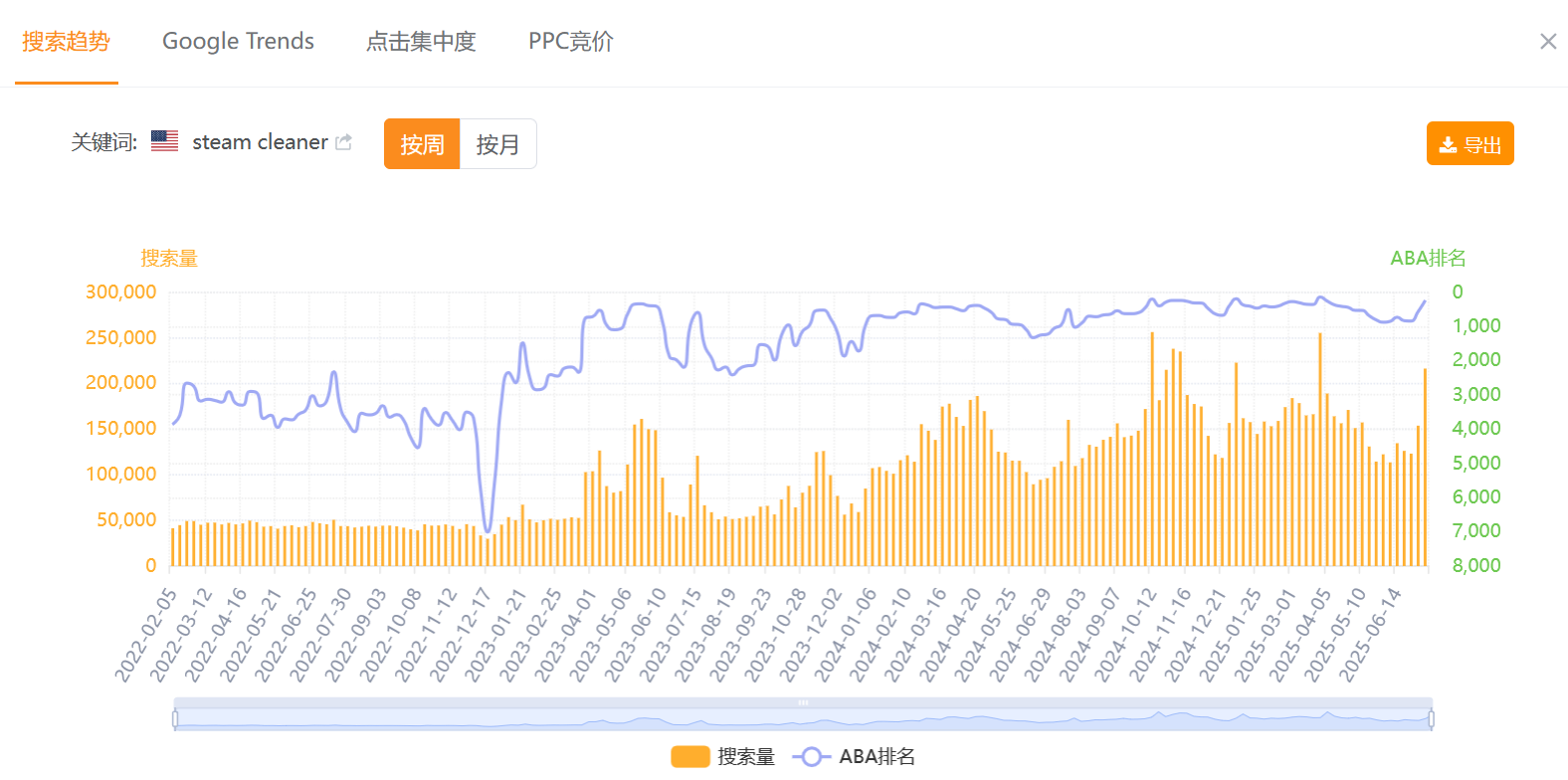Screen dimensions: 1568x780
Task: Click the 2024-01-06 date label
Action: [846, 635]
